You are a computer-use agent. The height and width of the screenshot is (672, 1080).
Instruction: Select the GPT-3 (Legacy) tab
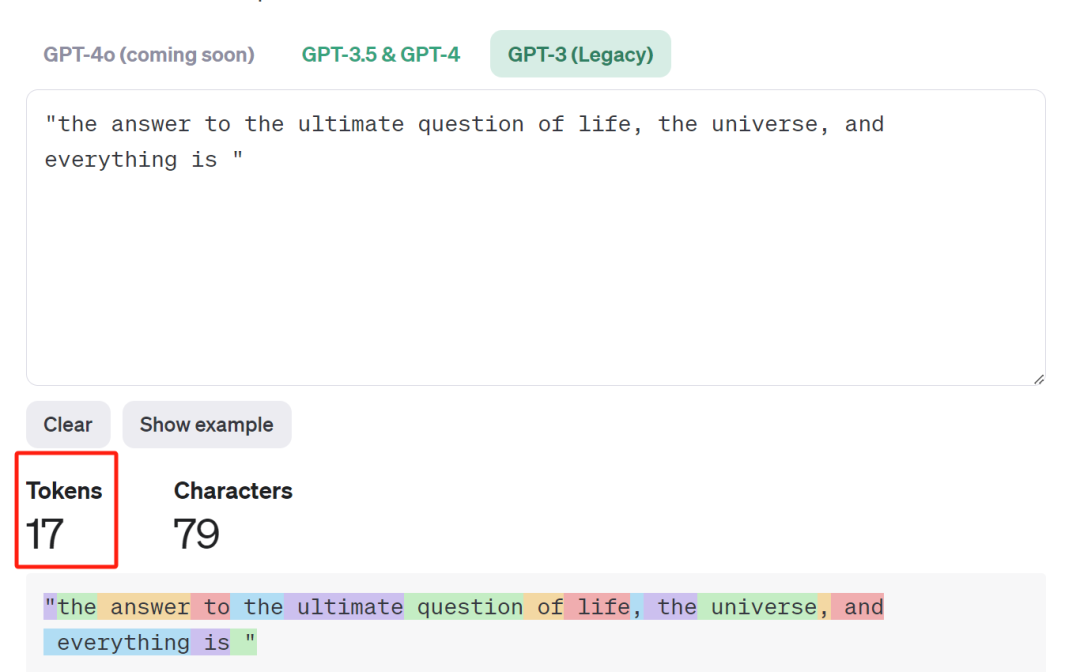click(x=580, y=54)
